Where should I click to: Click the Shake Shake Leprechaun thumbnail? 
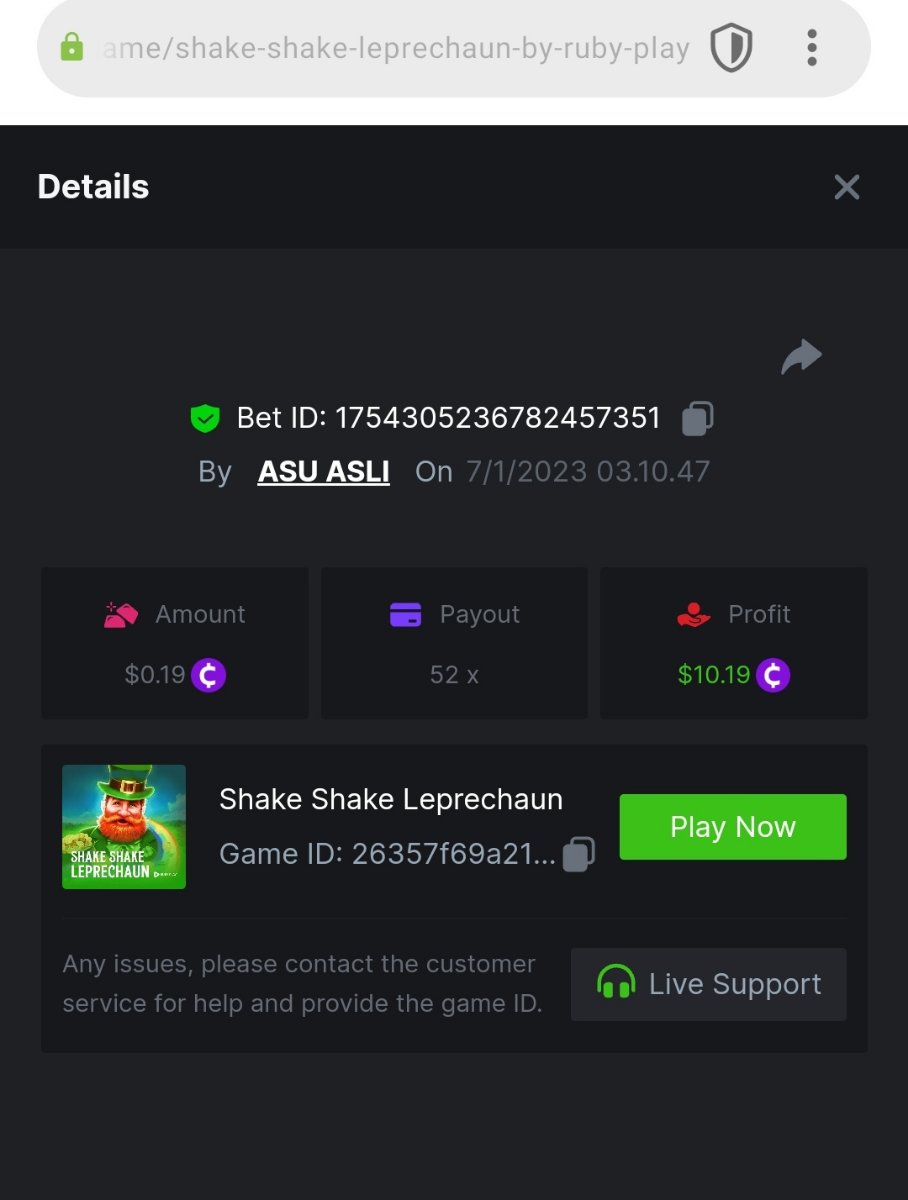pos(124,827)
